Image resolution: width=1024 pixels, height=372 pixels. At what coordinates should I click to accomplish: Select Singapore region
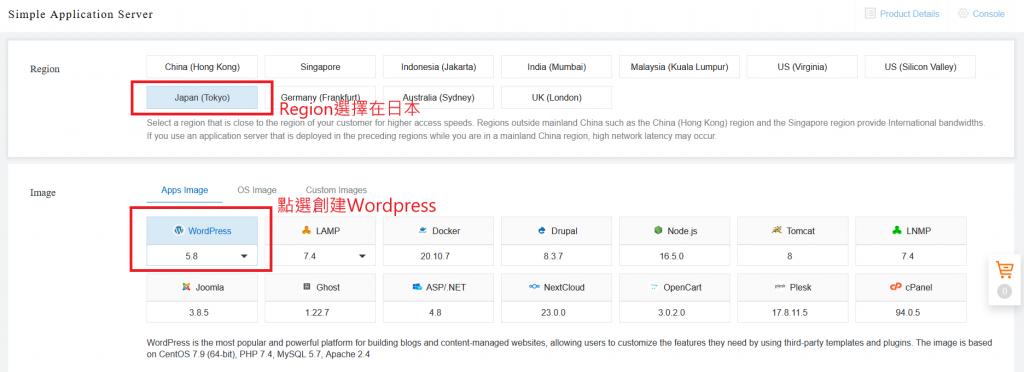tap(320, 67)
